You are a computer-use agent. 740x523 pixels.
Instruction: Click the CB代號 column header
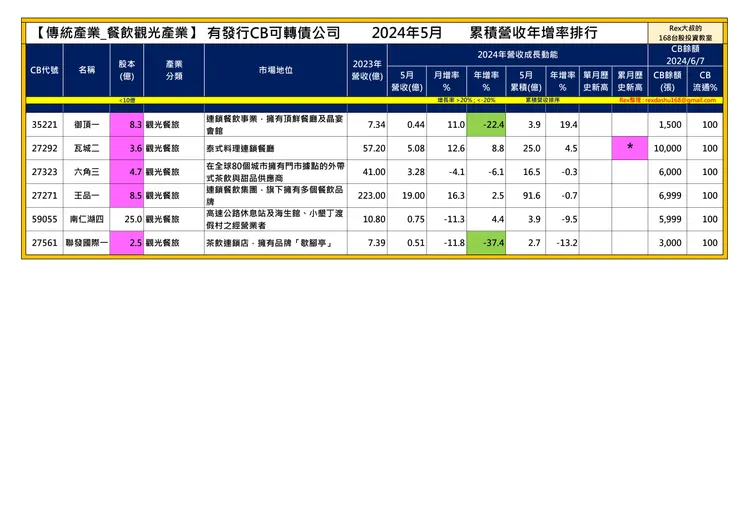[x=44, y=70]
